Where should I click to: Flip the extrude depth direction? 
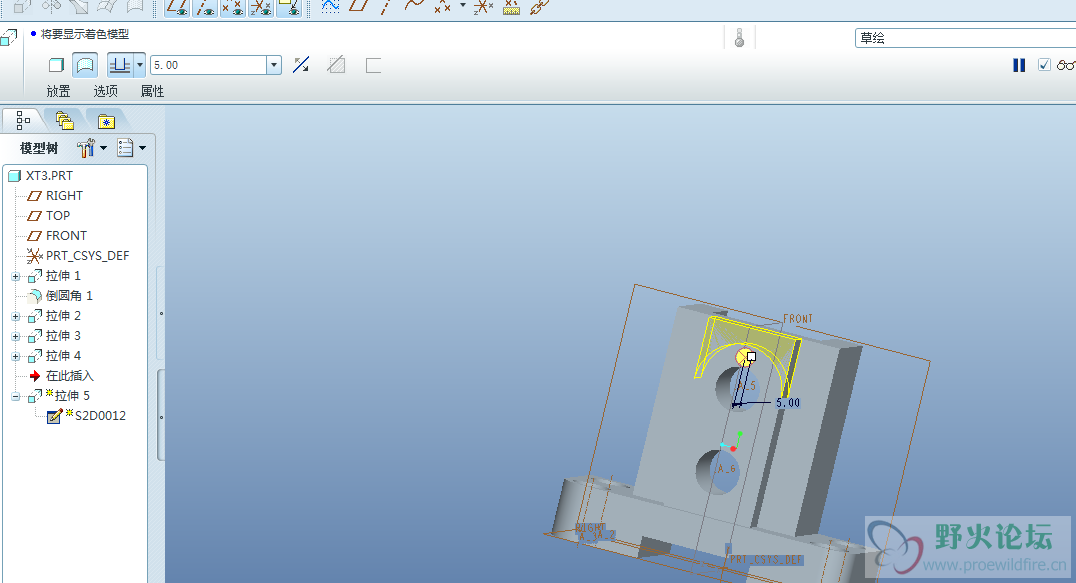tap(301, 65)
